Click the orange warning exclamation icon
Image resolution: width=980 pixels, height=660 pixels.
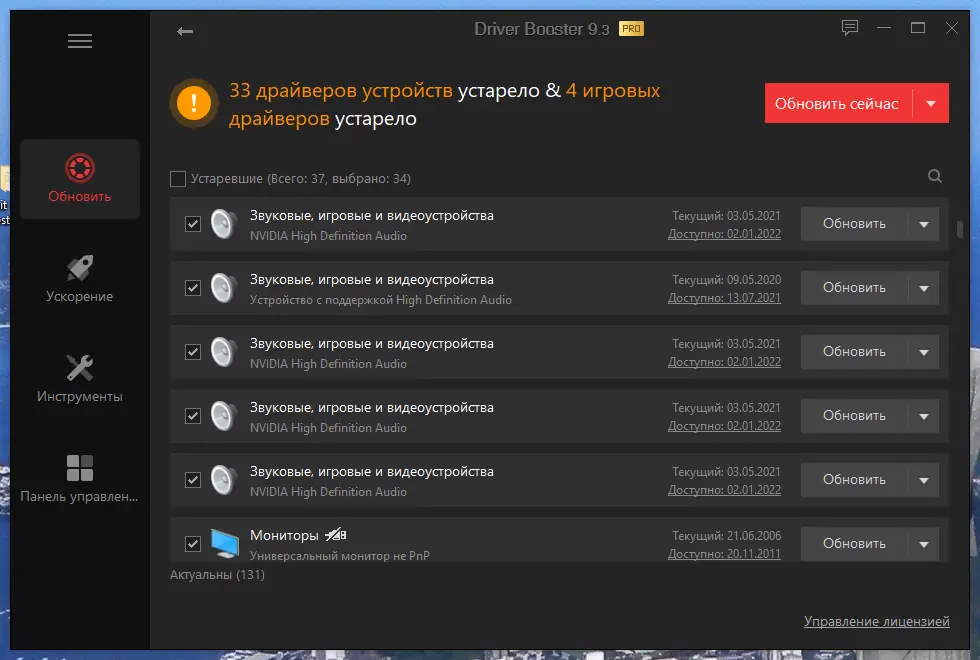point(193,103)
